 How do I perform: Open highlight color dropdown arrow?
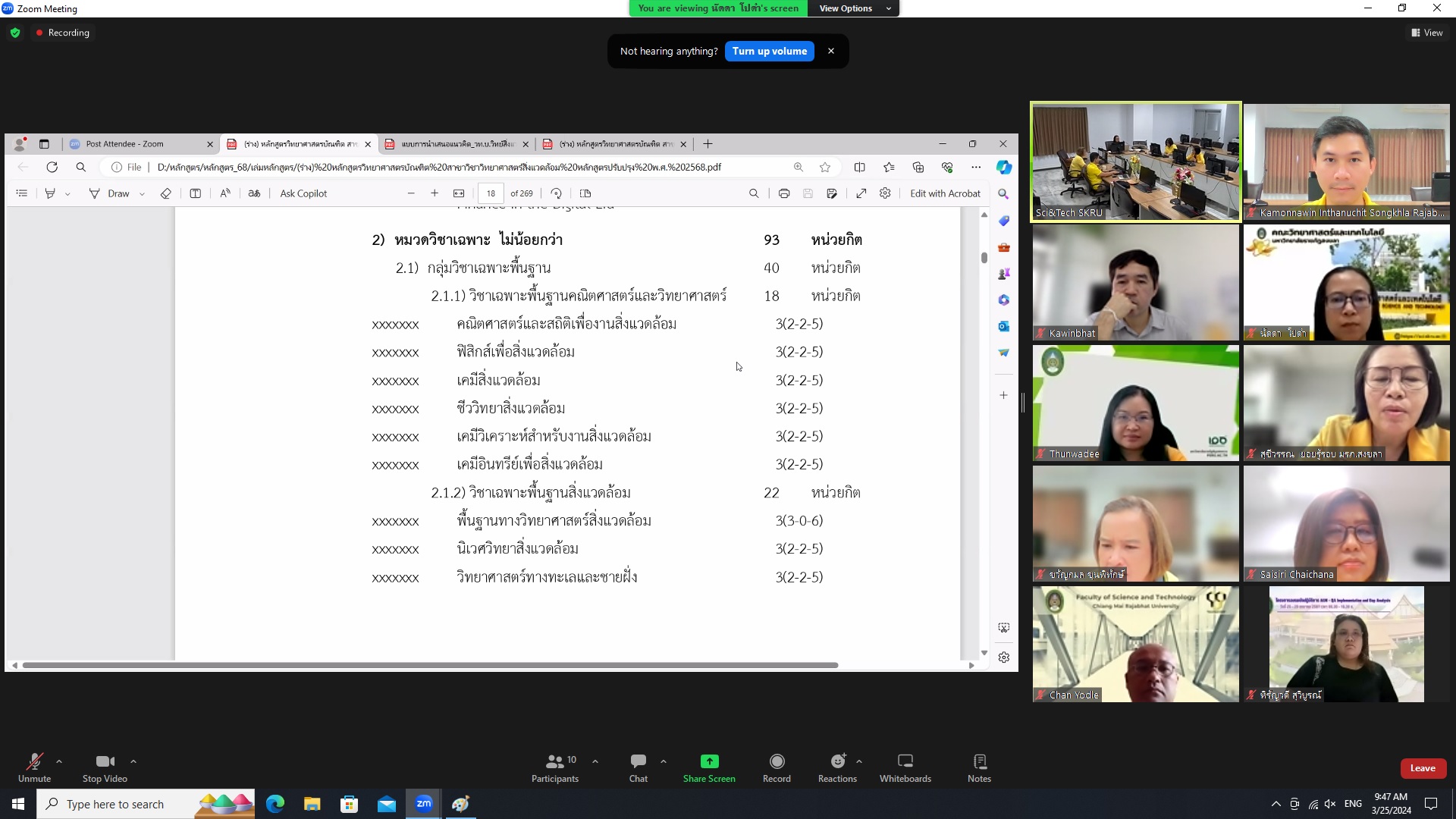pos(67,194)
